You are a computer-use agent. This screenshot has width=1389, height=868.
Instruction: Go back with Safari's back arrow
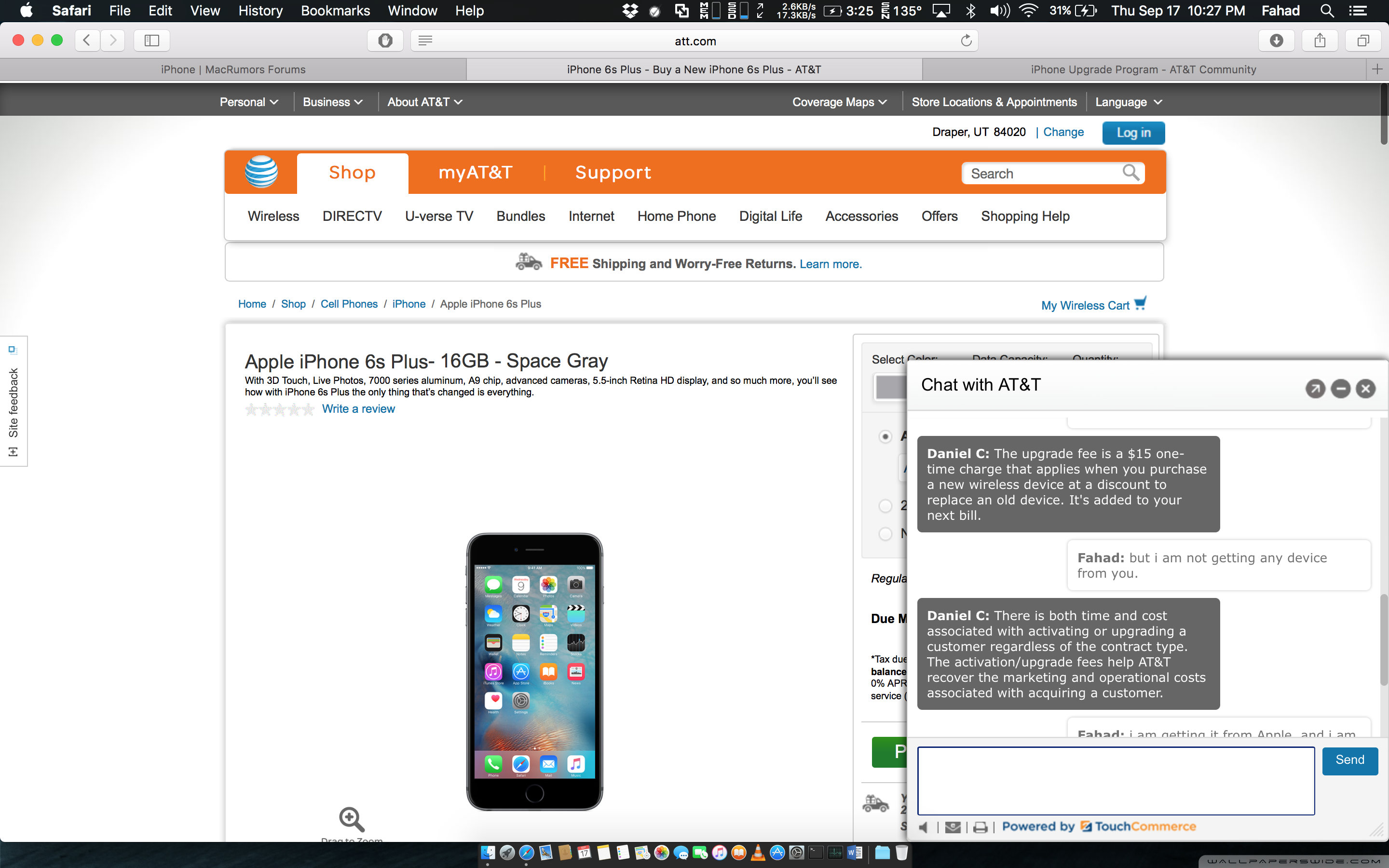click(x=87, y=40)
